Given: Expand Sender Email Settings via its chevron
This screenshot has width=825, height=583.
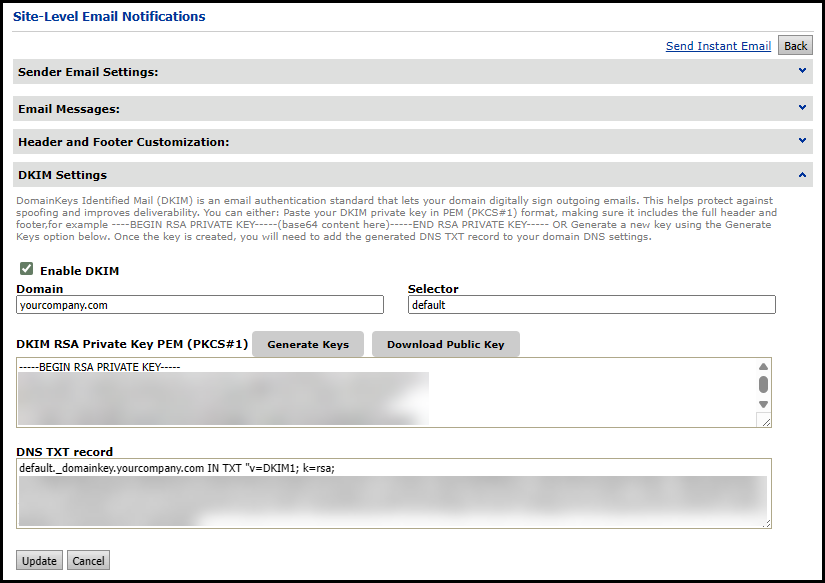Looking at the screenshot, I should [802, 71].
